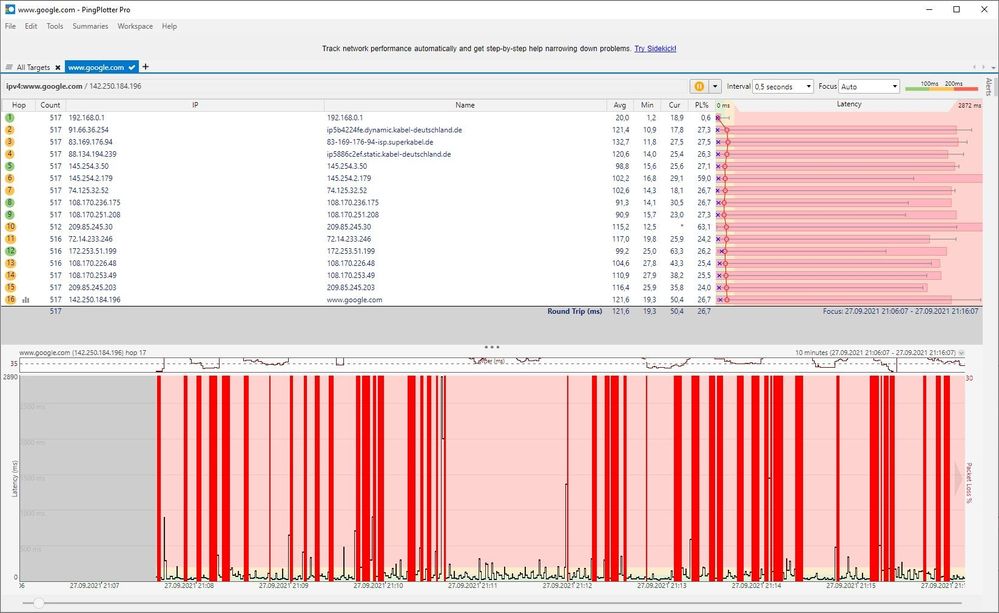Screen dimensions: 999x613
Task: Select hop 13 orange circle icon
Action: [x=10, y=263]
